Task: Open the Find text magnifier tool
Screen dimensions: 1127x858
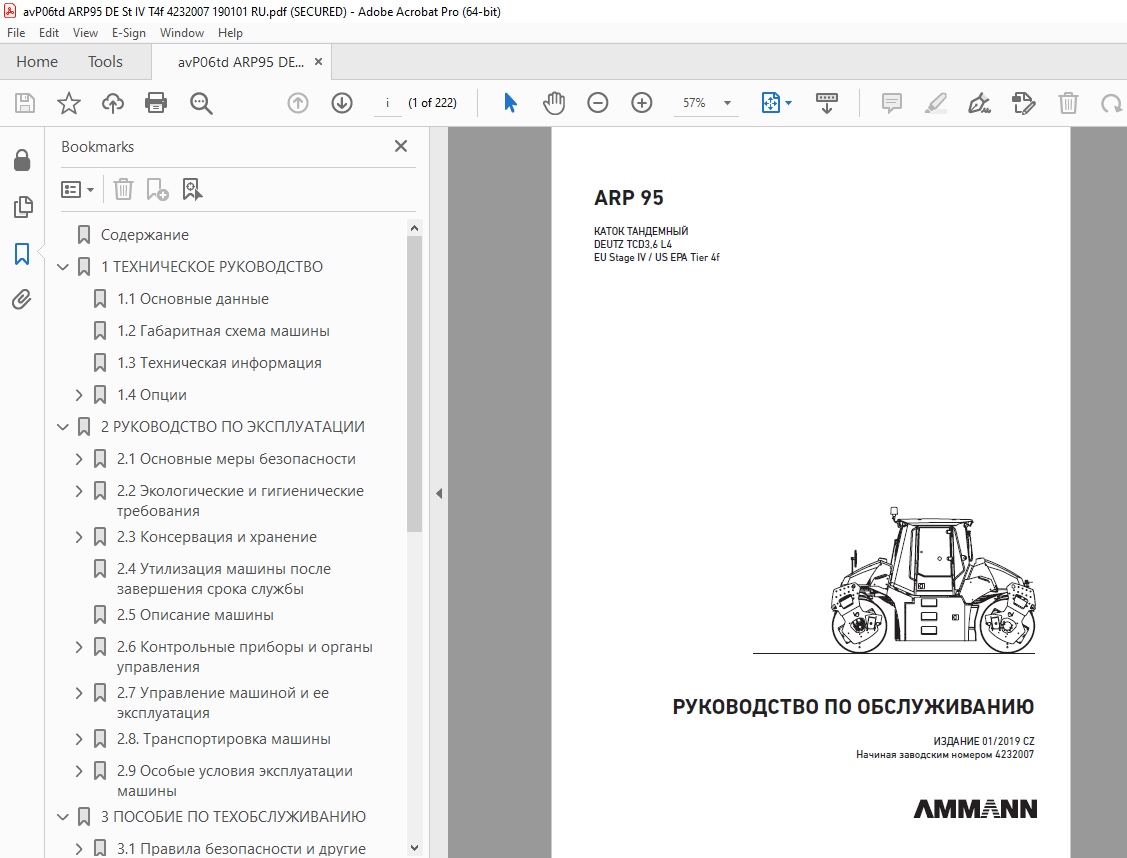Action: tap(201, 103)
